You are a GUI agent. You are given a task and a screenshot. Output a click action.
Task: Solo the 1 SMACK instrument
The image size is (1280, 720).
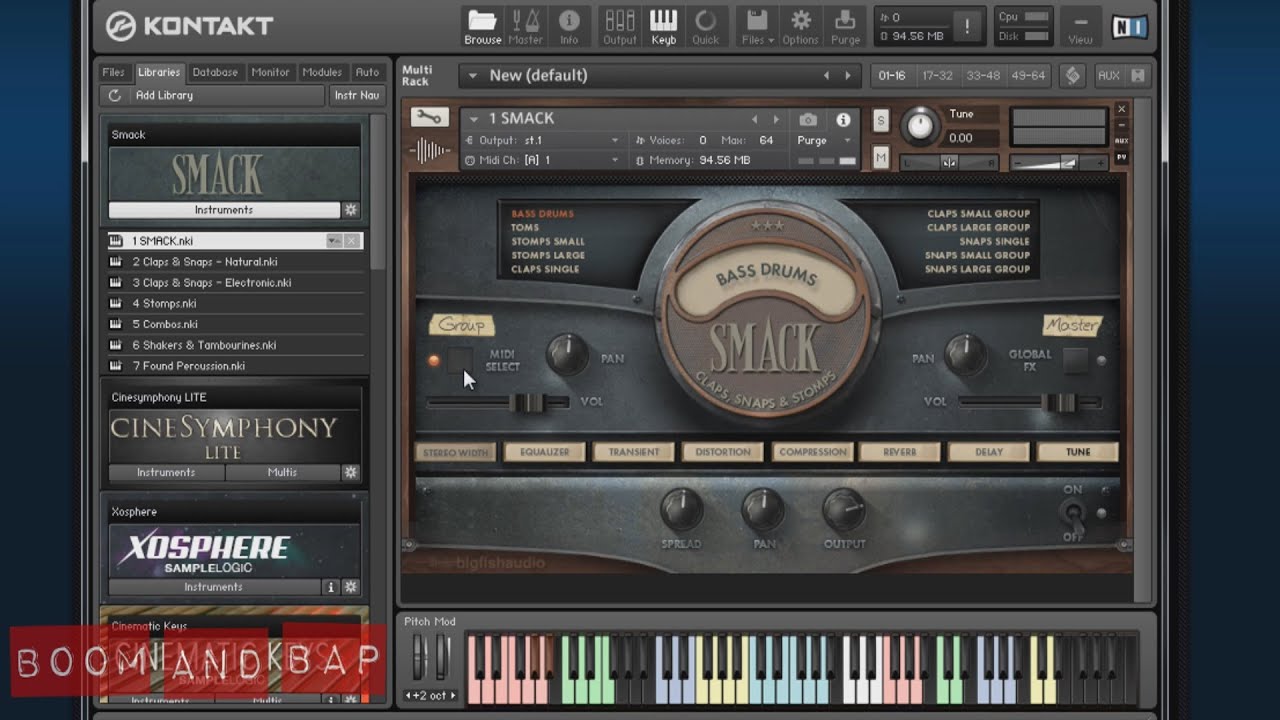pyautogui.click(x=881, y=120)
